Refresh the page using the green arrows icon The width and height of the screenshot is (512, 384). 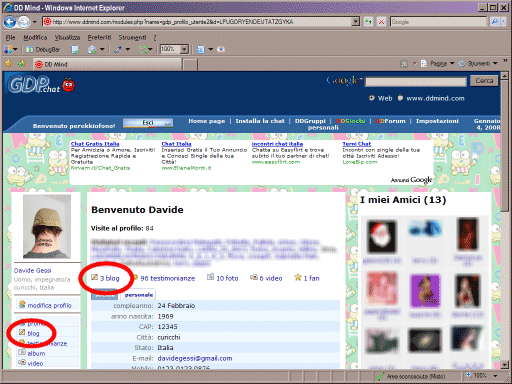pos(368,22)
